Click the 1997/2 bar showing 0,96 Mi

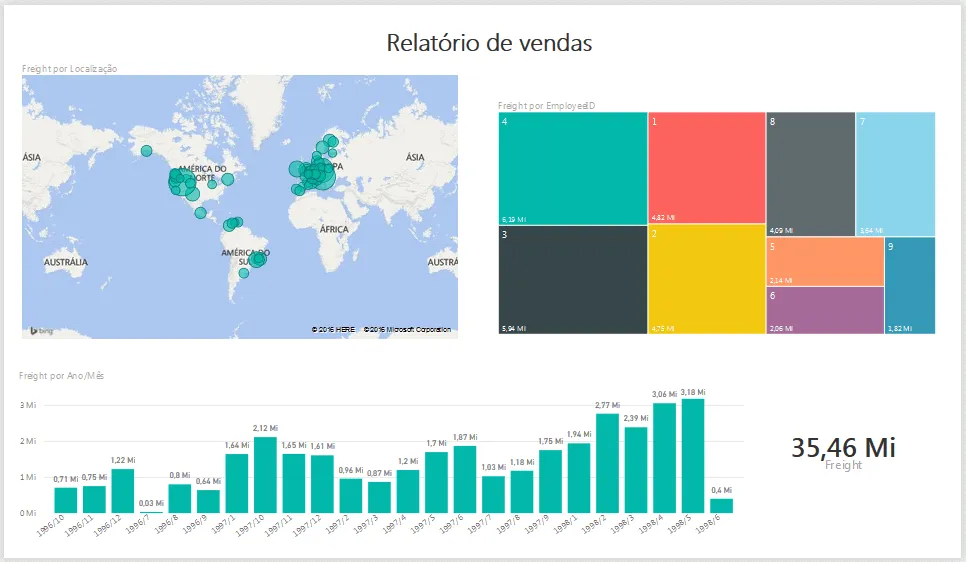(x=351, y=496)
